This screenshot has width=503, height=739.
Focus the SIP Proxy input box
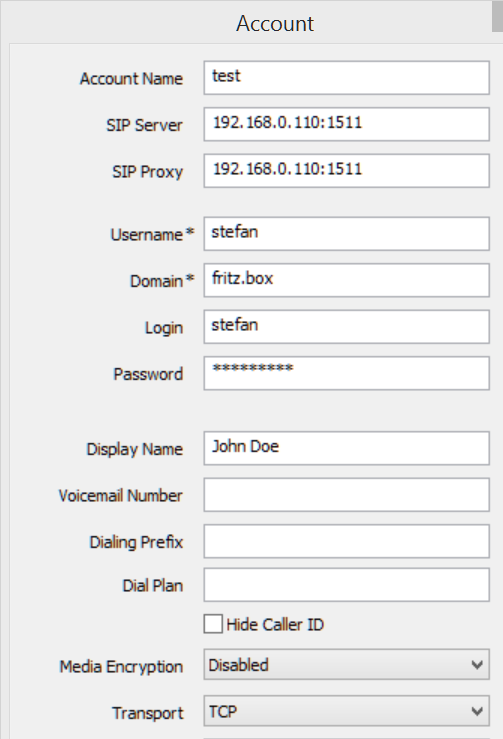(x=346, y=171)
